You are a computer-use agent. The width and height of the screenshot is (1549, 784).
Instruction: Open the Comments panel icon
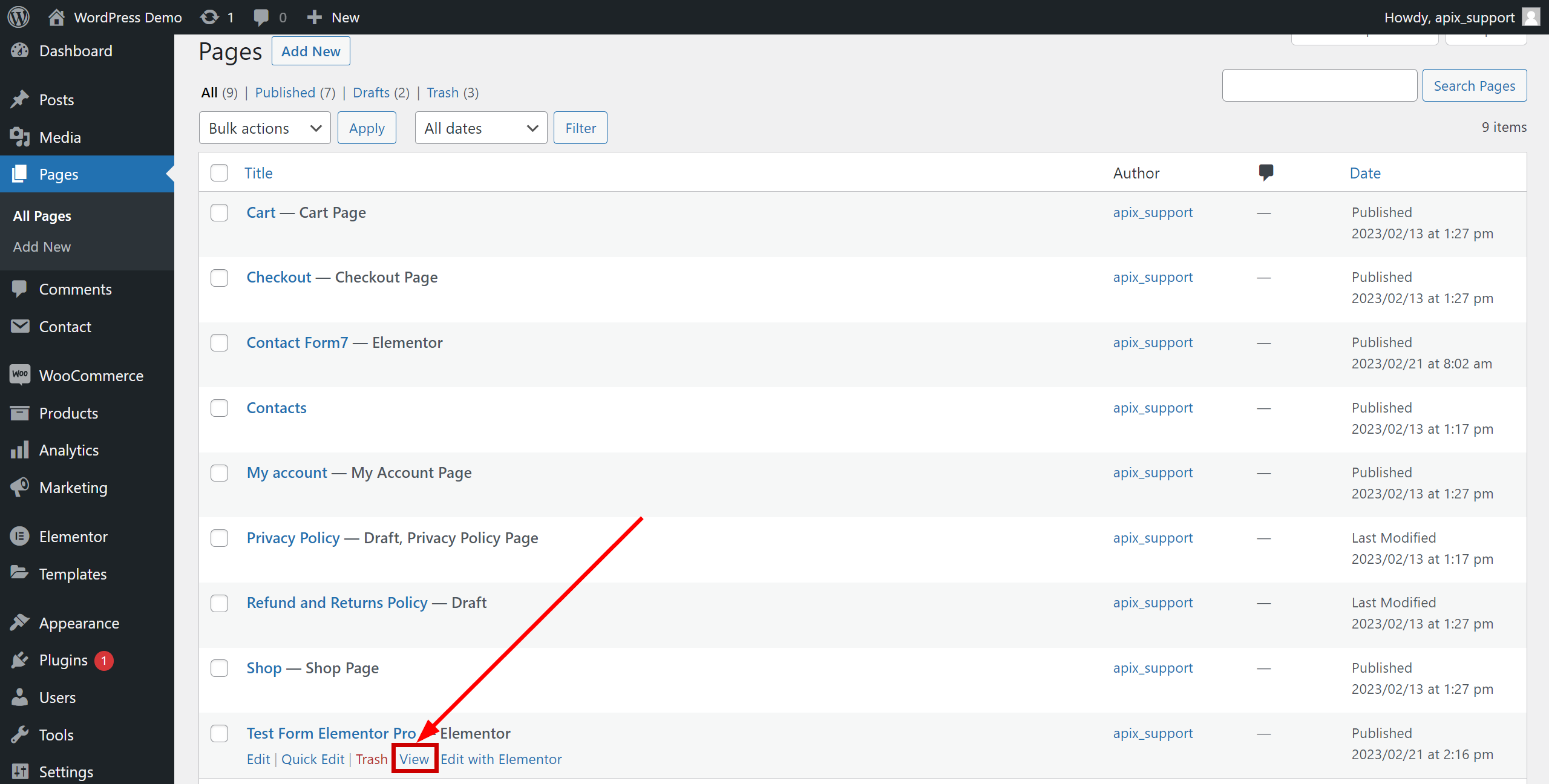[1265, 172]
